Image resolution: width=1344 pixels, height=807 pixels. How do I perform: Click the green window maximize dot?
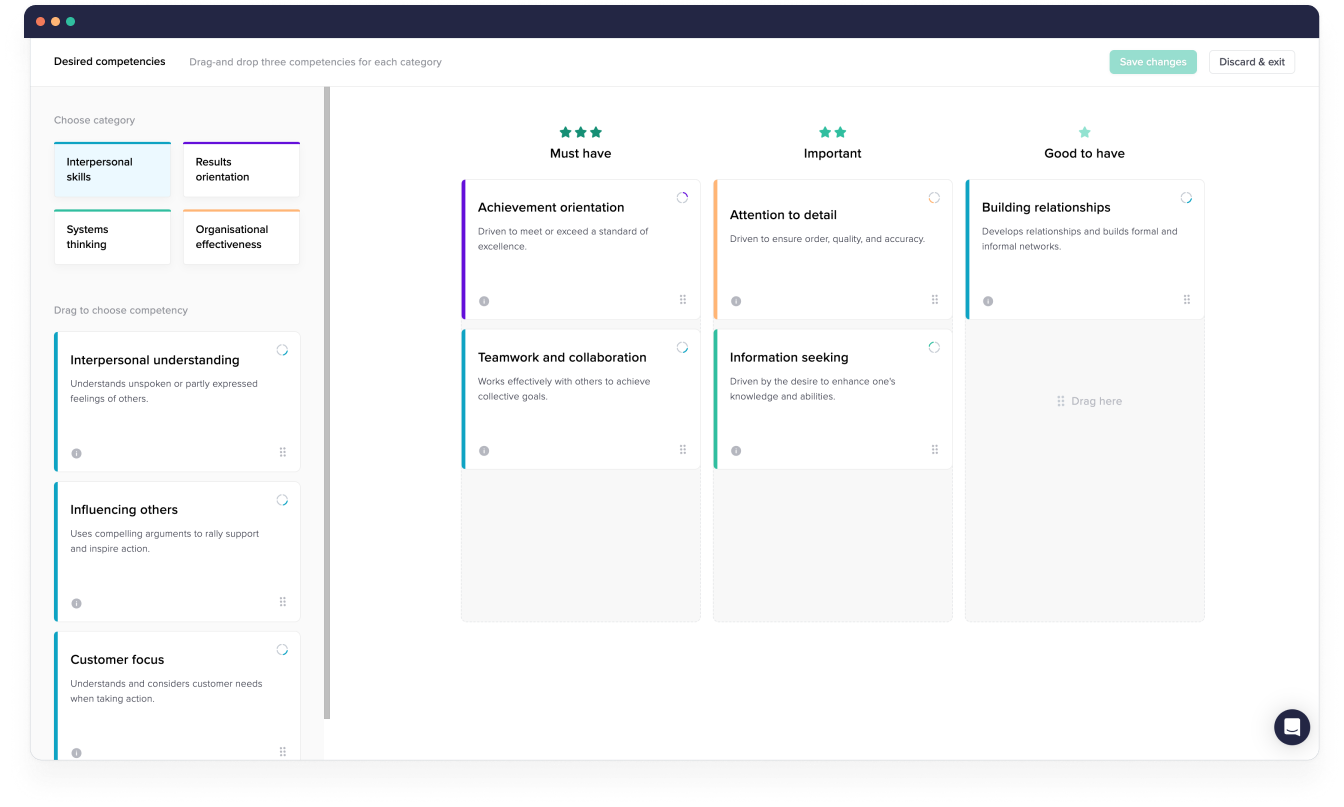pos(70,21)
